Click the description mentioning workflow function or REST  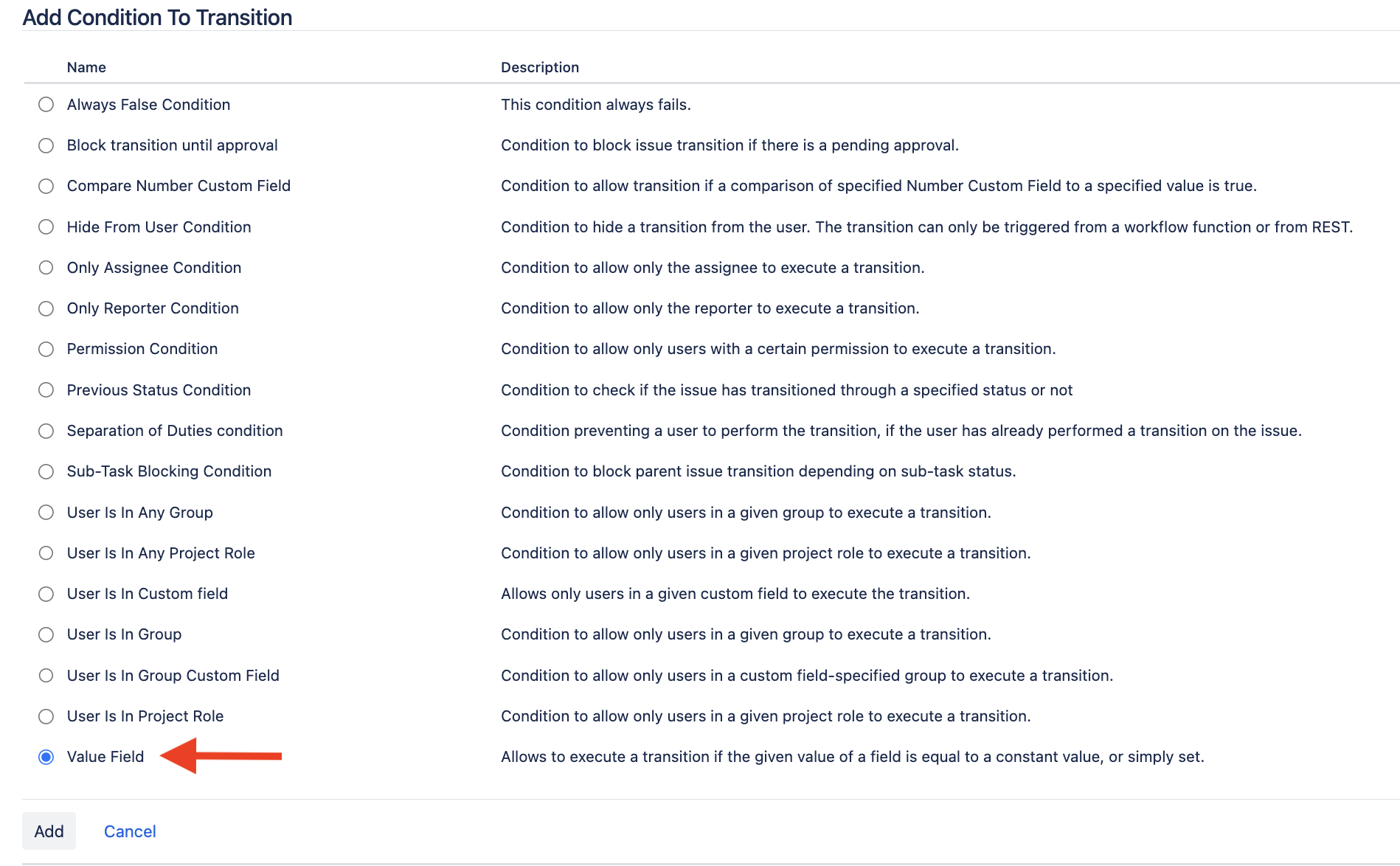[927, 227]
